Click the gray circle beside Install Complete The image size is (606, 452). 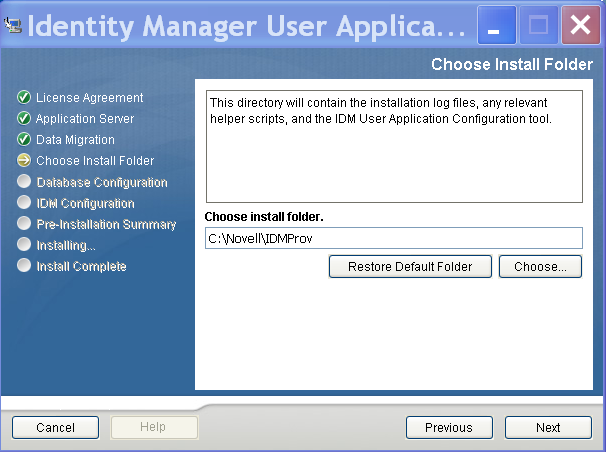tap(24, 265)
